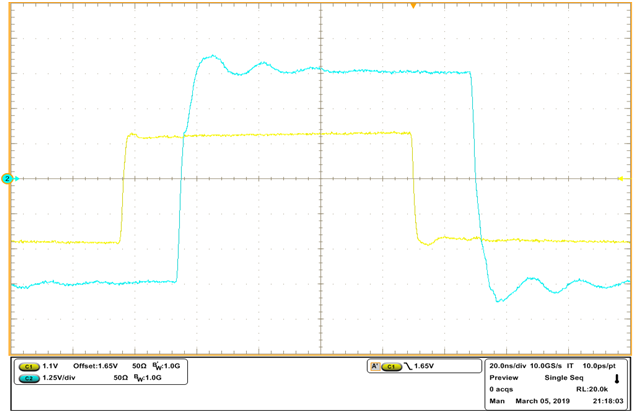This screenshot has width=634, height=413.
Task: Select the yellow trigger level arrow on right edge
Action: pos(621,178)
